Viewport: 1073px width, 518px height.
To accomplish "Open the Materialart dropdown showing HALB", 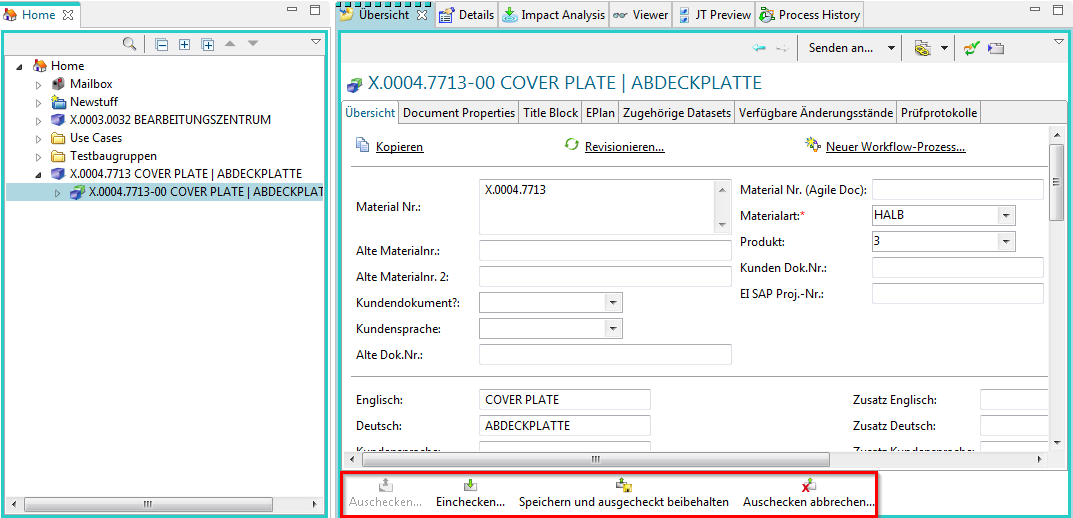I will (1005, 215).
